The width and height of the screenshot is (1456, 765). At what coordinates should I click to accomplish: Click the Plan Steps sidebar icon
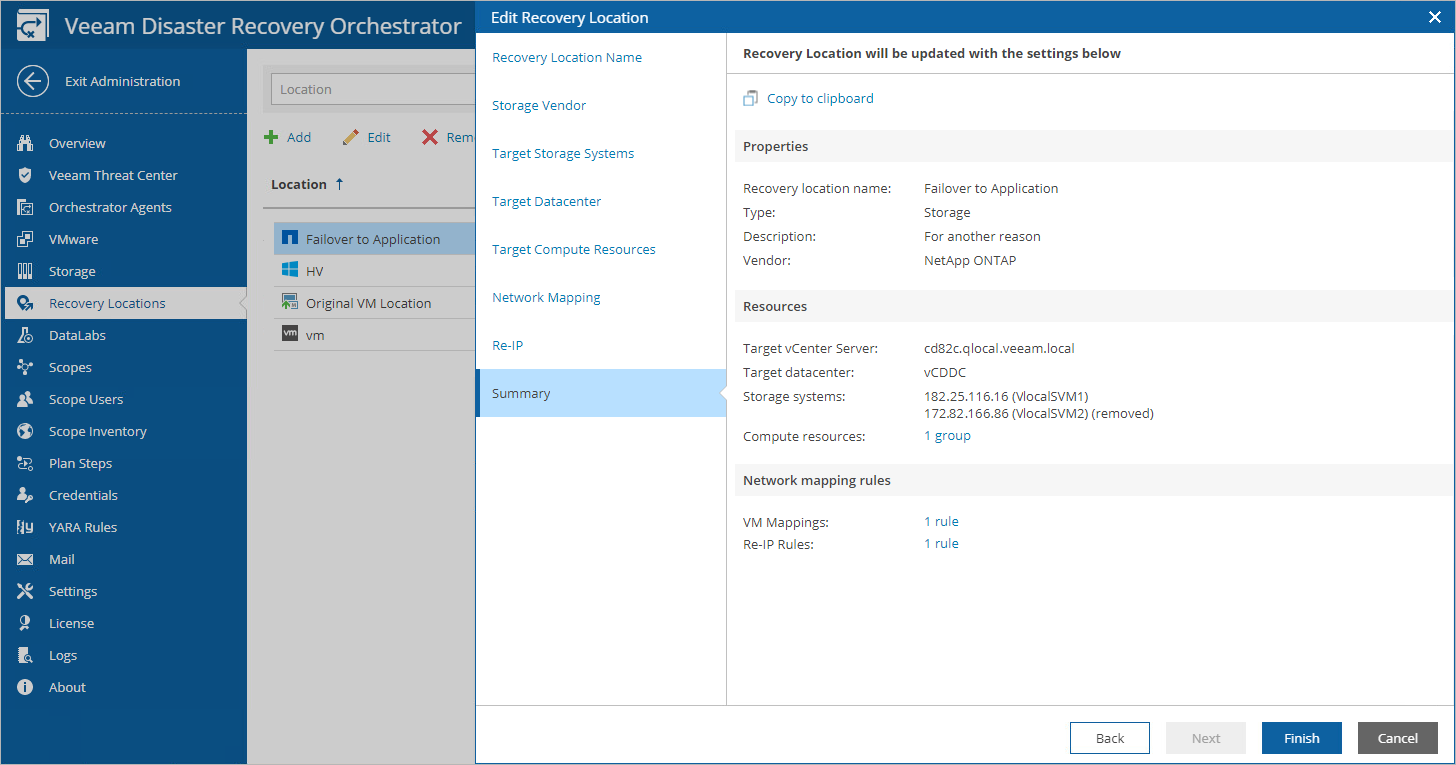(26, 464)
